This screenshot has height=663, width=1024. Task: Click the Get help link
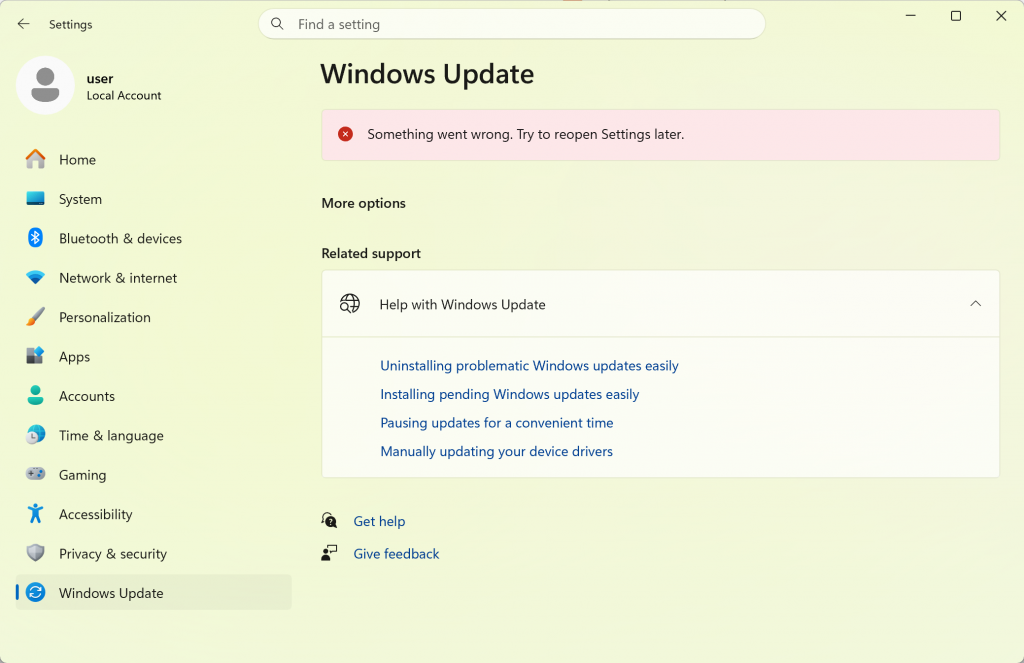tap(379, 521)
